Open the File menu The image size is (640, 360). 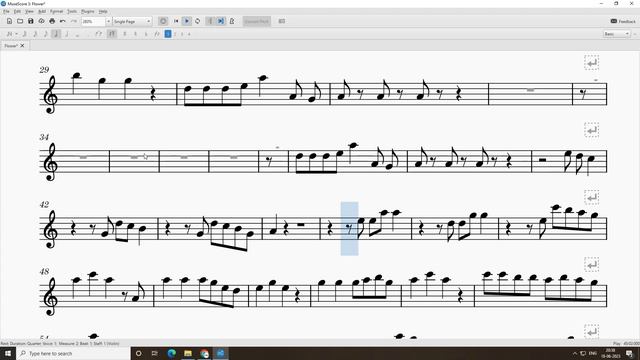coord(6,11)
